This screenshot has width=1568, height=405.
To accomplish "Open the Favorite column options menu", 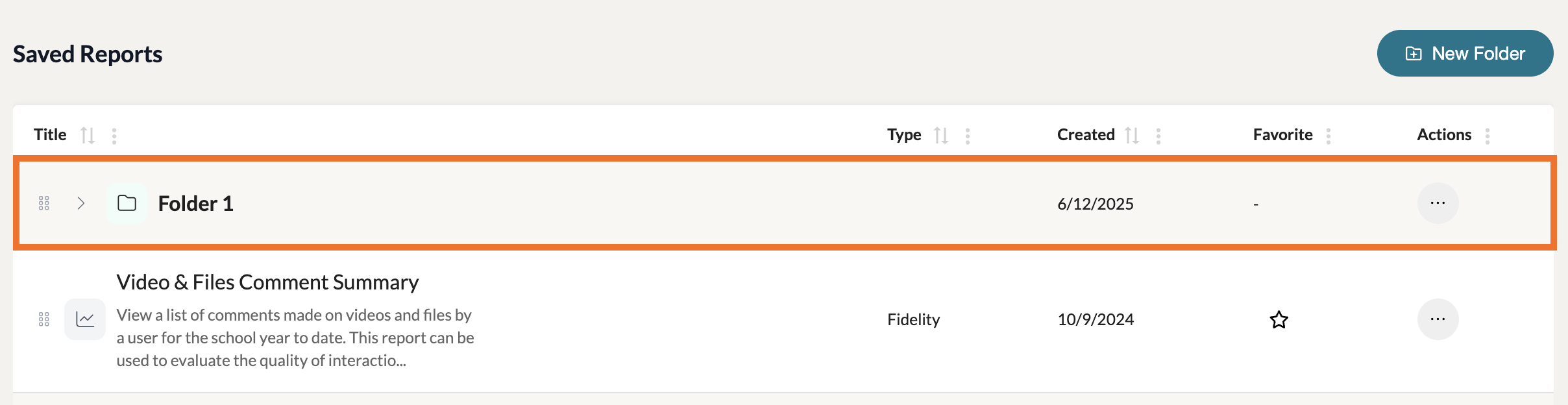I will 1329,136.
